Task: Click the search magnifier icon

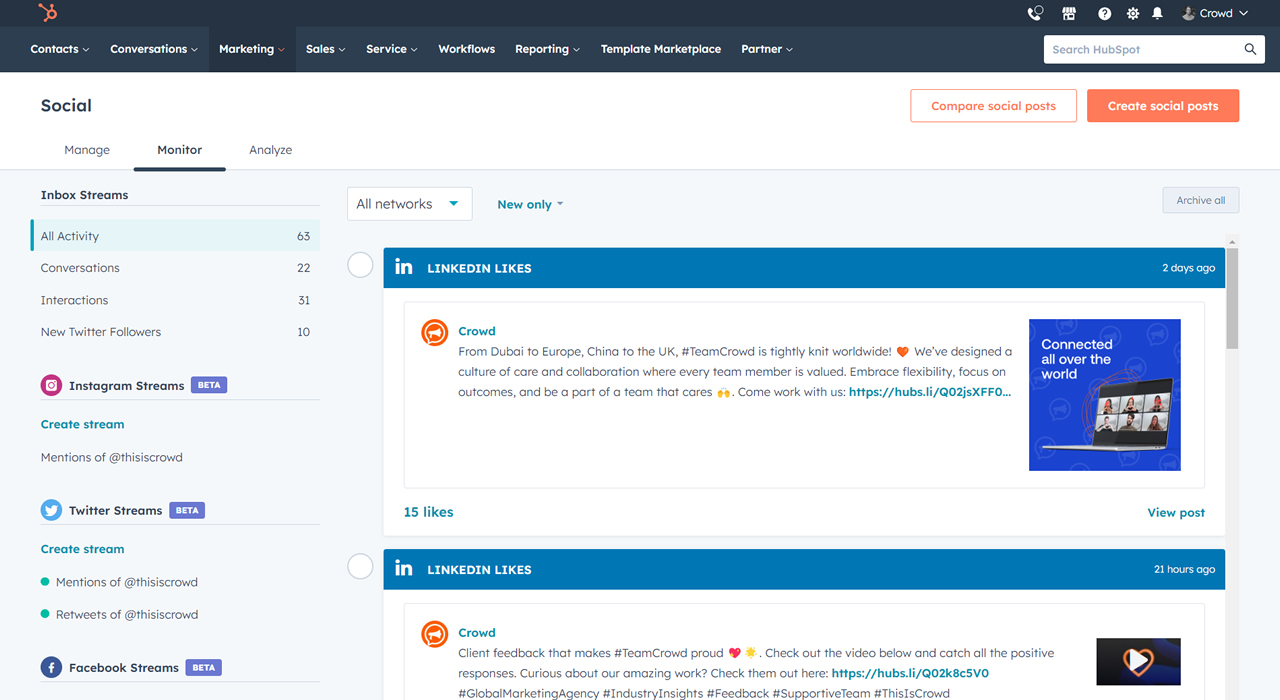Action: 1250,49
